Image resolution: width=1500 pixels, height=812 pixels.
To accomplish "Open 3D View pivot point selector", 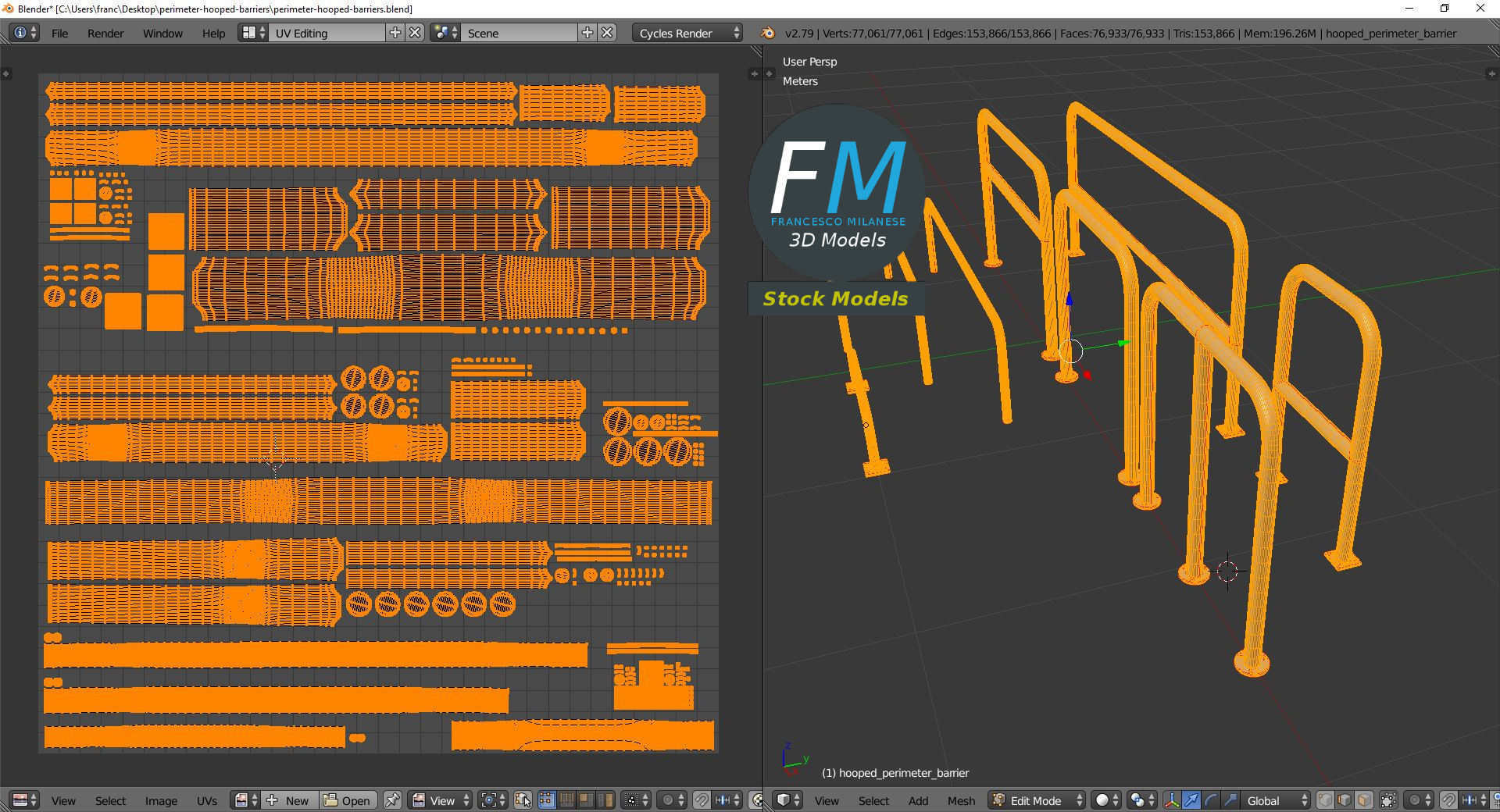I will 1142,800.
